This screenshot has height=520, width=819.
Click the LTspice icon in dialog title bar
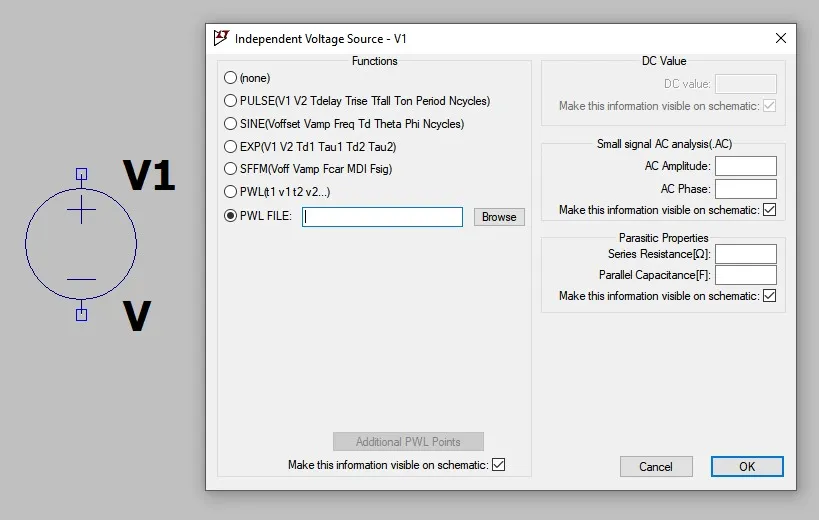click(x=221, y=38)
